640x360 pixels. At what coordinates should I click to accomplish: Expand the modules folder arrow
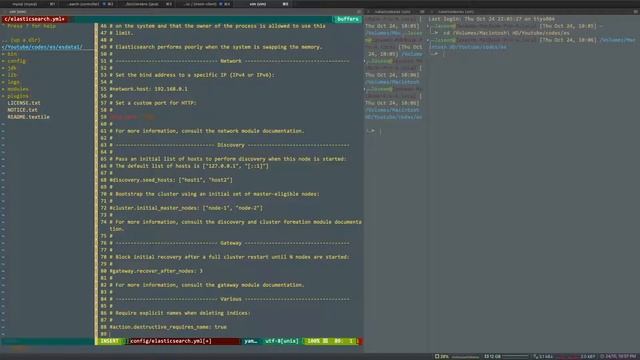tap(3, 89)
